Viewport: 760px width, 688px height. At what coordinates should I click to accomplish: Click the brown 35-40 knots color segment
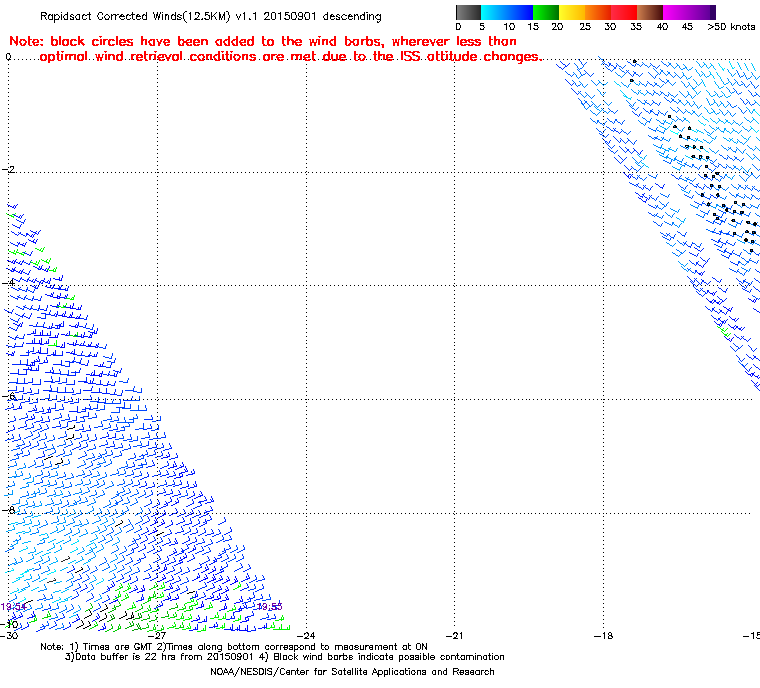tap(650, 13)
